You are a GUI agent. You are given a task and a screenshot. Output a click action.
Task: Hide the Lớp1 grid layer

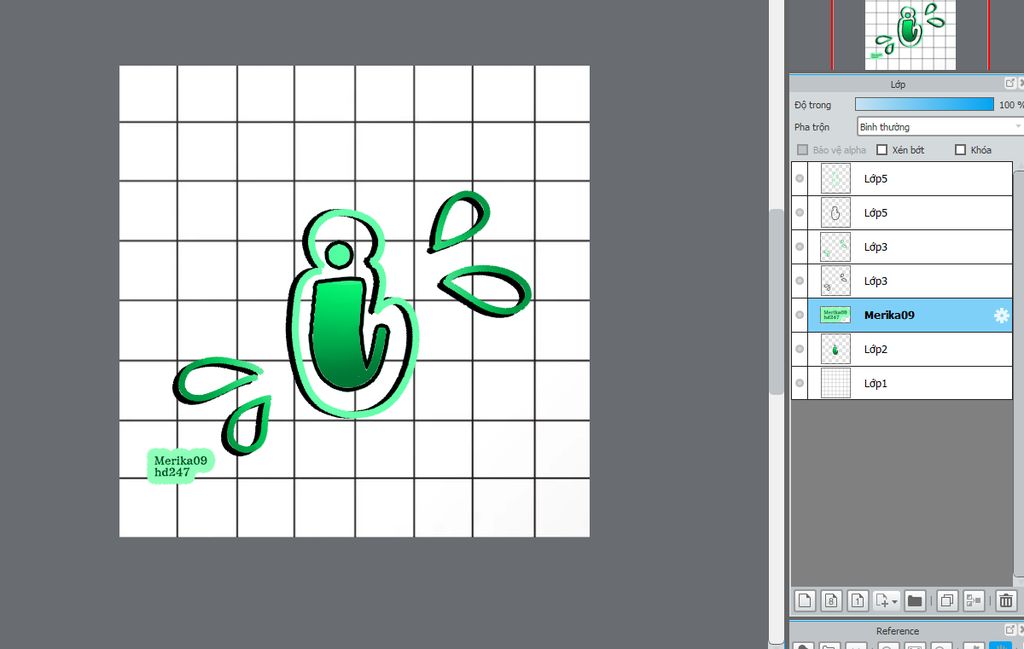point(799,383)
